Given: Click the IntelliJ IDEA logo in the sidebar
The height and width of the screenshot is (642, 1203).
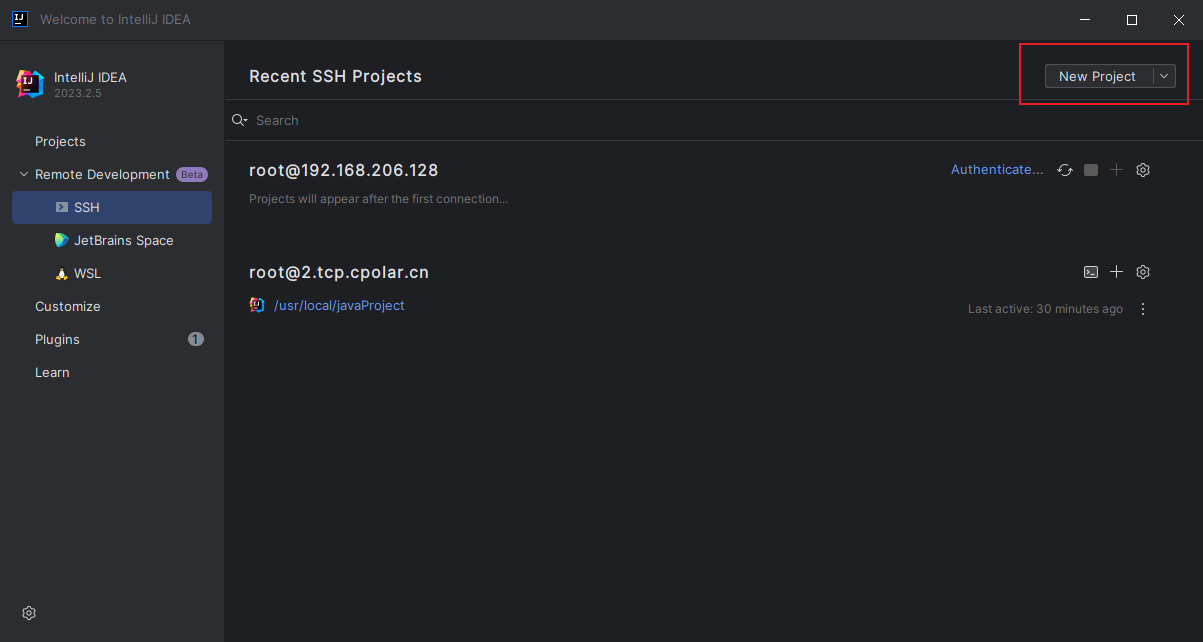Looking at the screenshot, I should pos(30,84).
